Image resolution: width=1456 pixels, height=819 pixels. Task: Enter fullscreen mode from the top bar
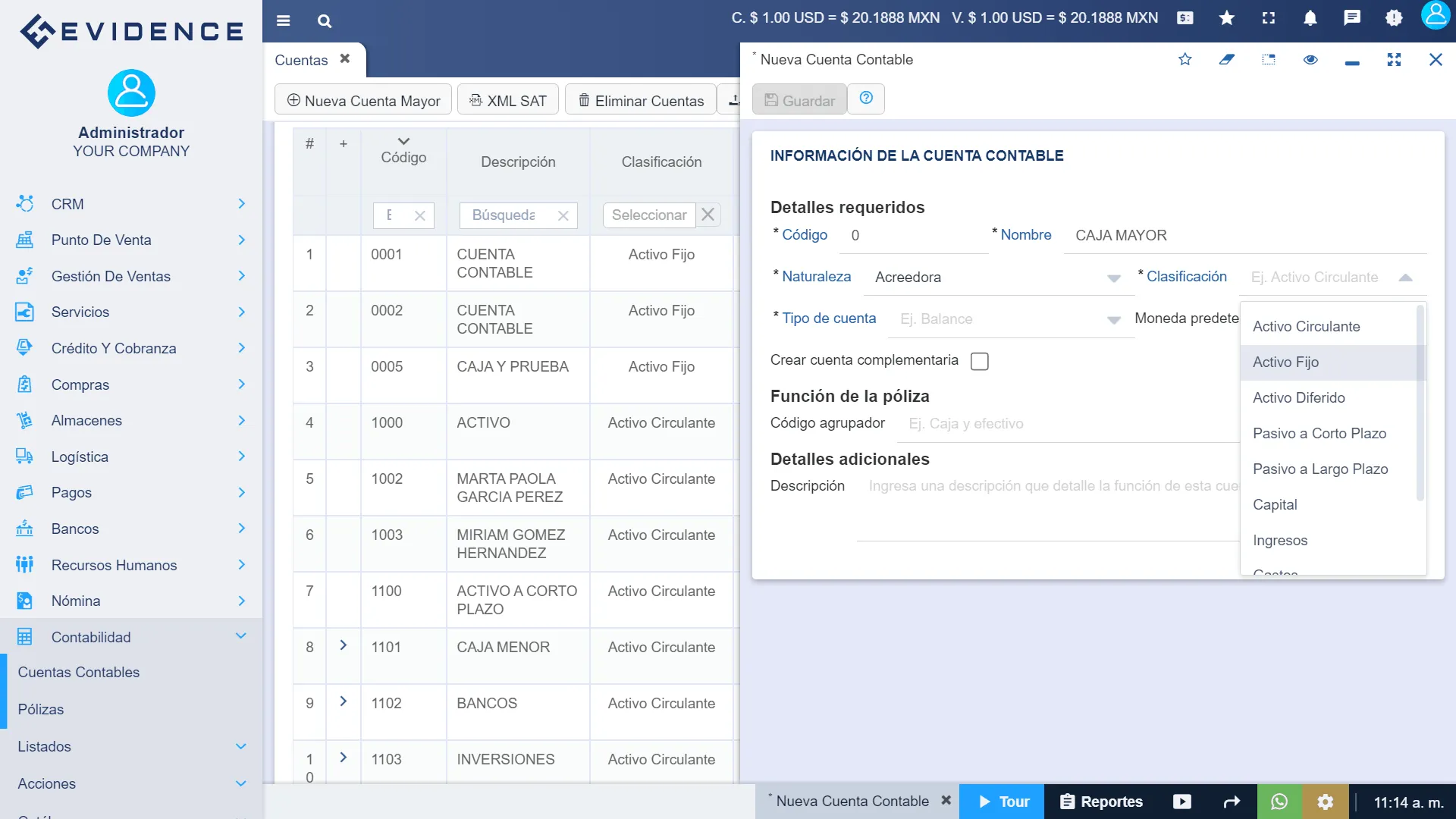click(x=1268, y=17)
